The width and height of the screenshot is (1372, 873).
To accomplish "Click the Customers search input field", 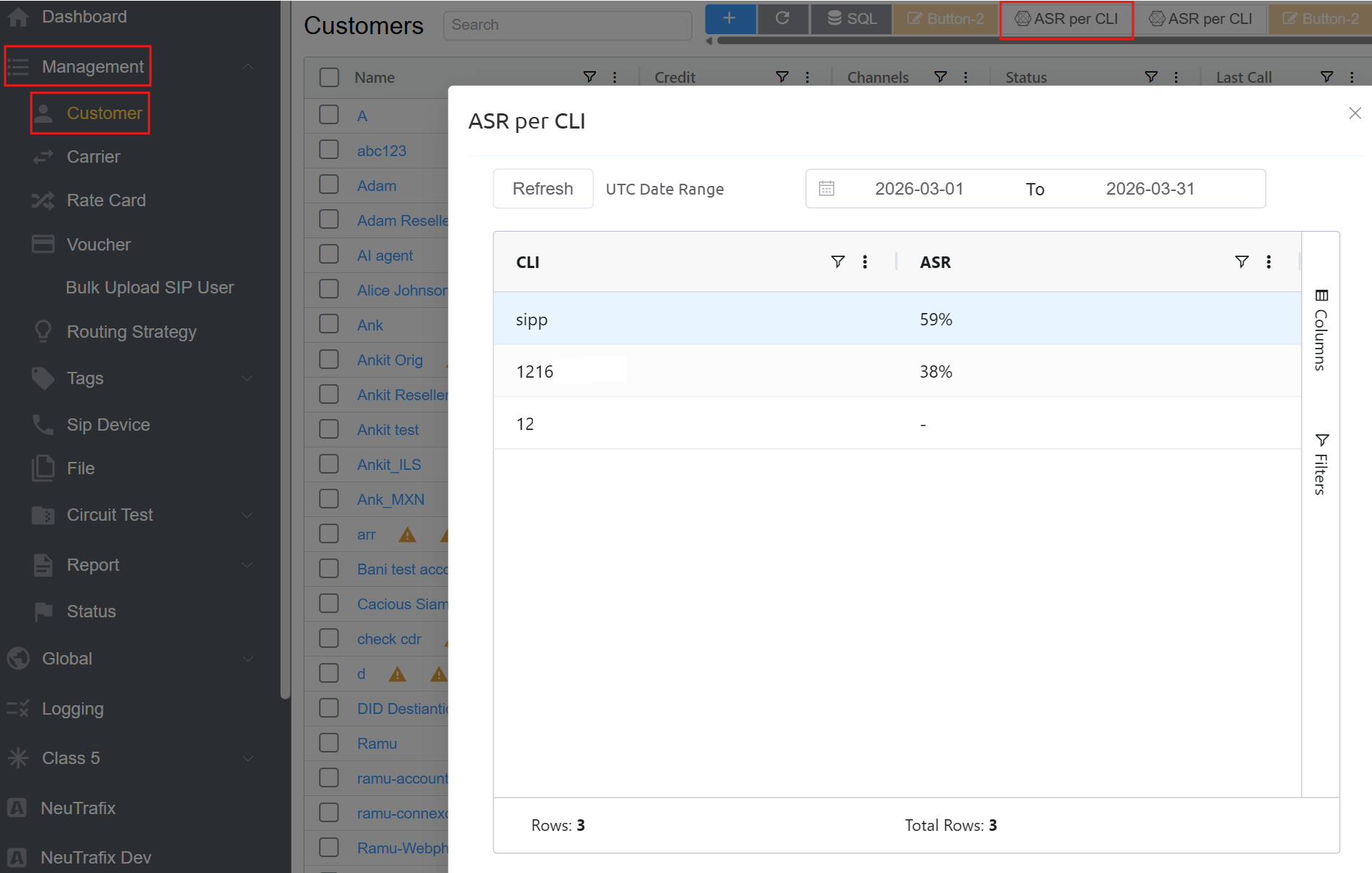I will [x=567, y=25].
